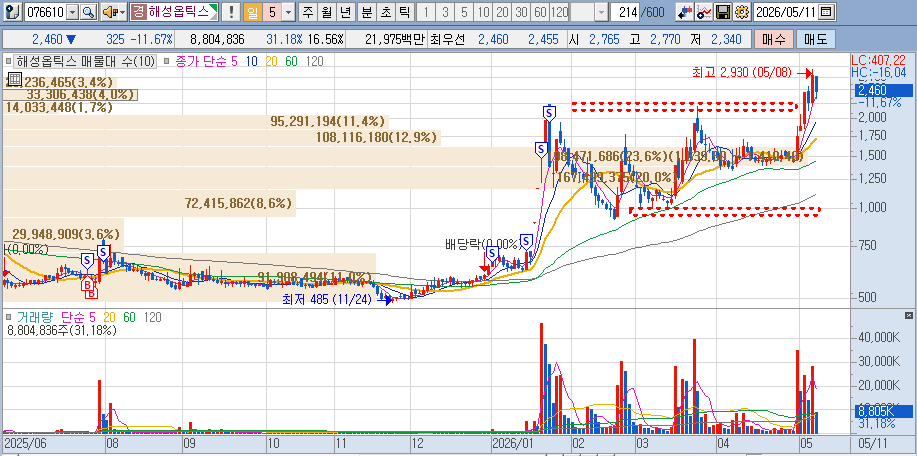Click the 매도 sell button
917x456 pixels.
click(x=815, y=39)
